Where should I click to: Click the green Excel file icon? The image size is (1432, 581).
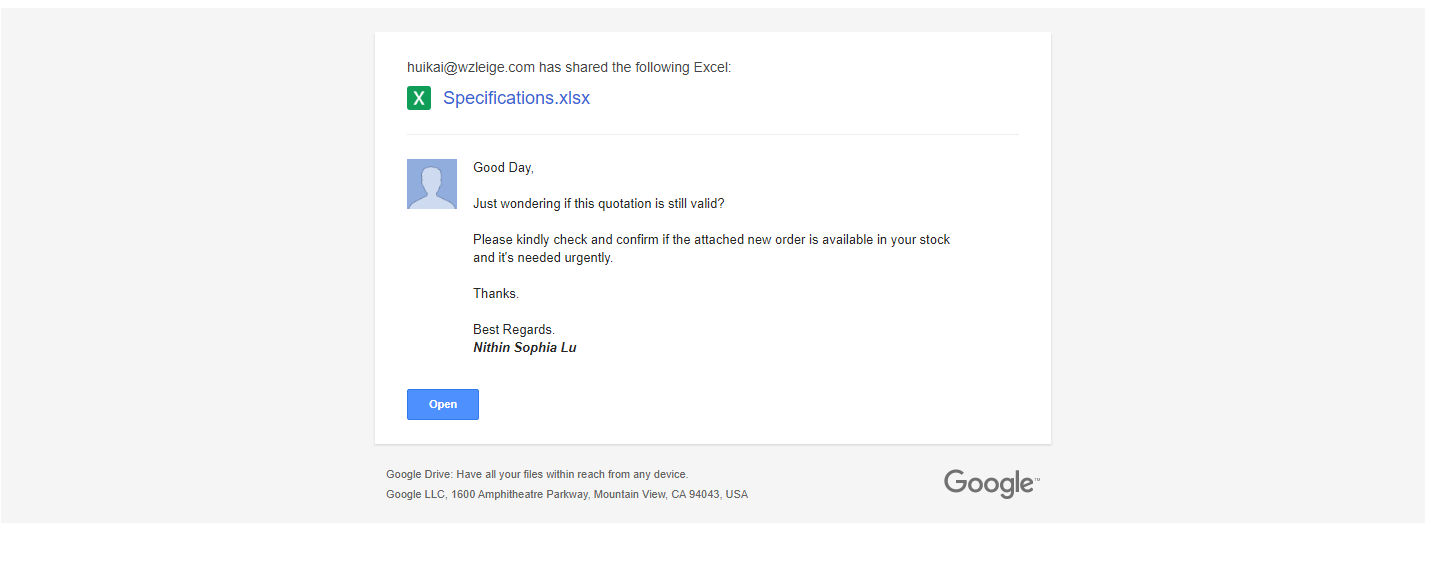(x=419, y=98)
